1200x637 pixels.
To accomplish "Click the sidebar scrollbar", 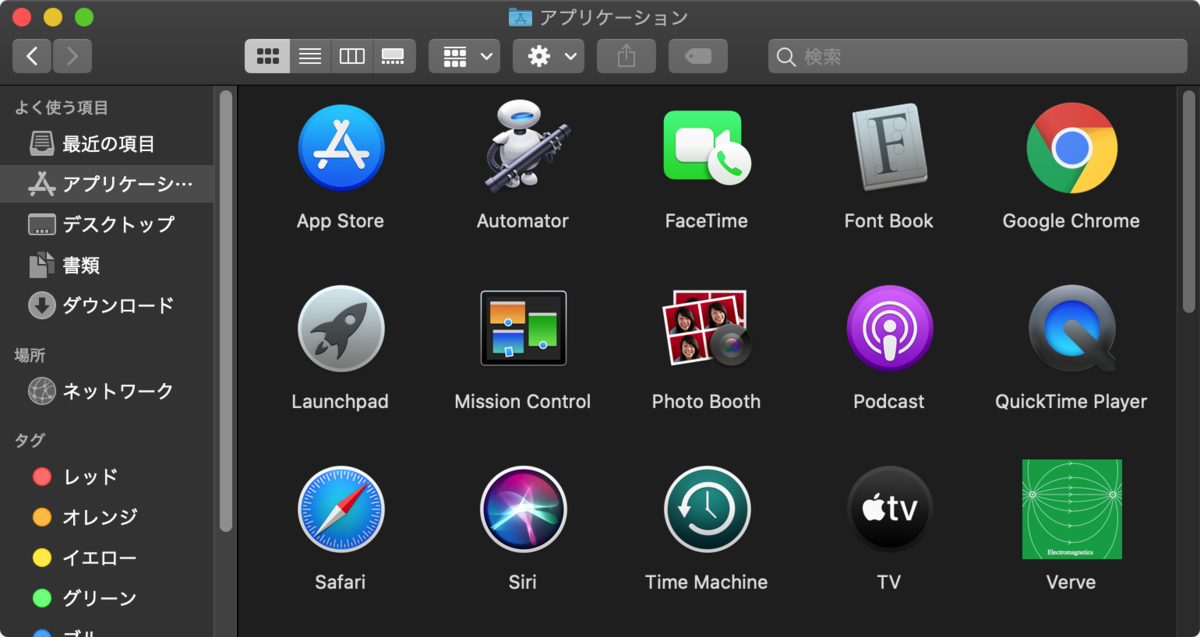I will point(226,310).
